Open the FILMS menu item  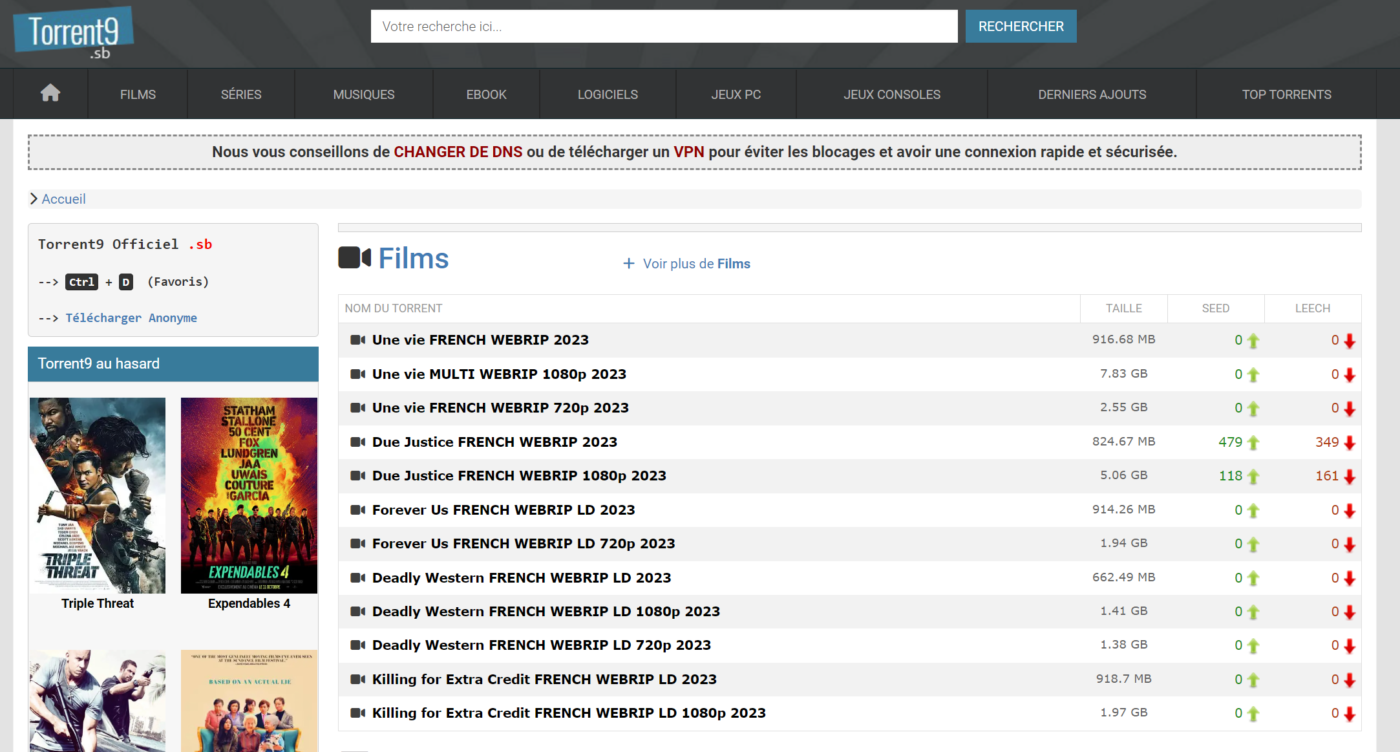[x=137, y=93]
